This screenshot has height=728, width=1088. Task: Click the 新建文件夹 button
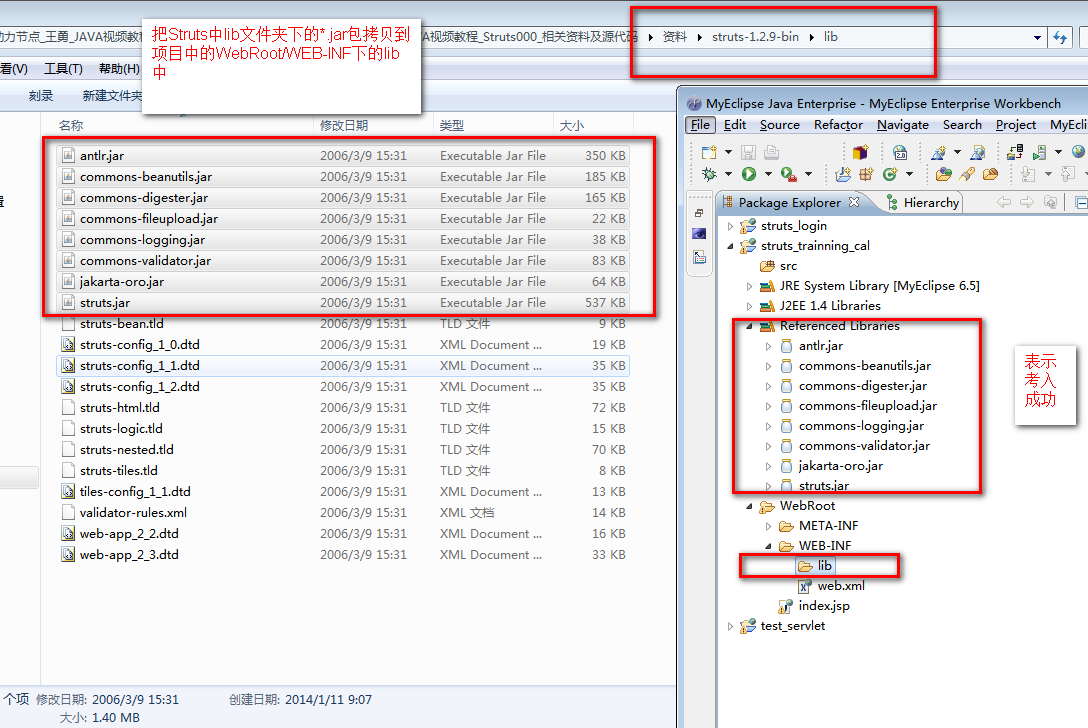click(x=111, y=96)
